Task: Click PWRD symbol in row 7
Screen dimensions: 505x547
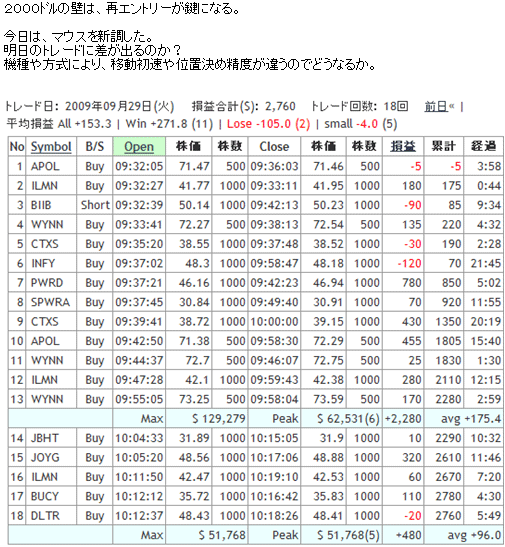Action: [x=47, y=283]
